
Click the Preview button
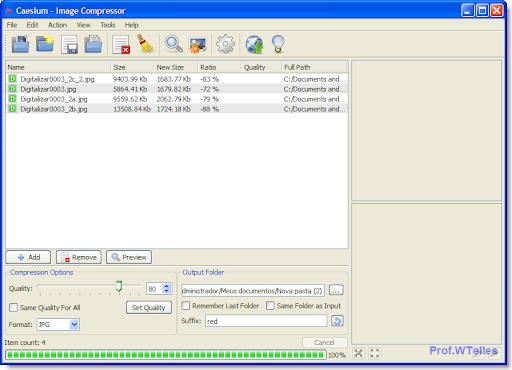pyautogui.click(x=129, y=257)
